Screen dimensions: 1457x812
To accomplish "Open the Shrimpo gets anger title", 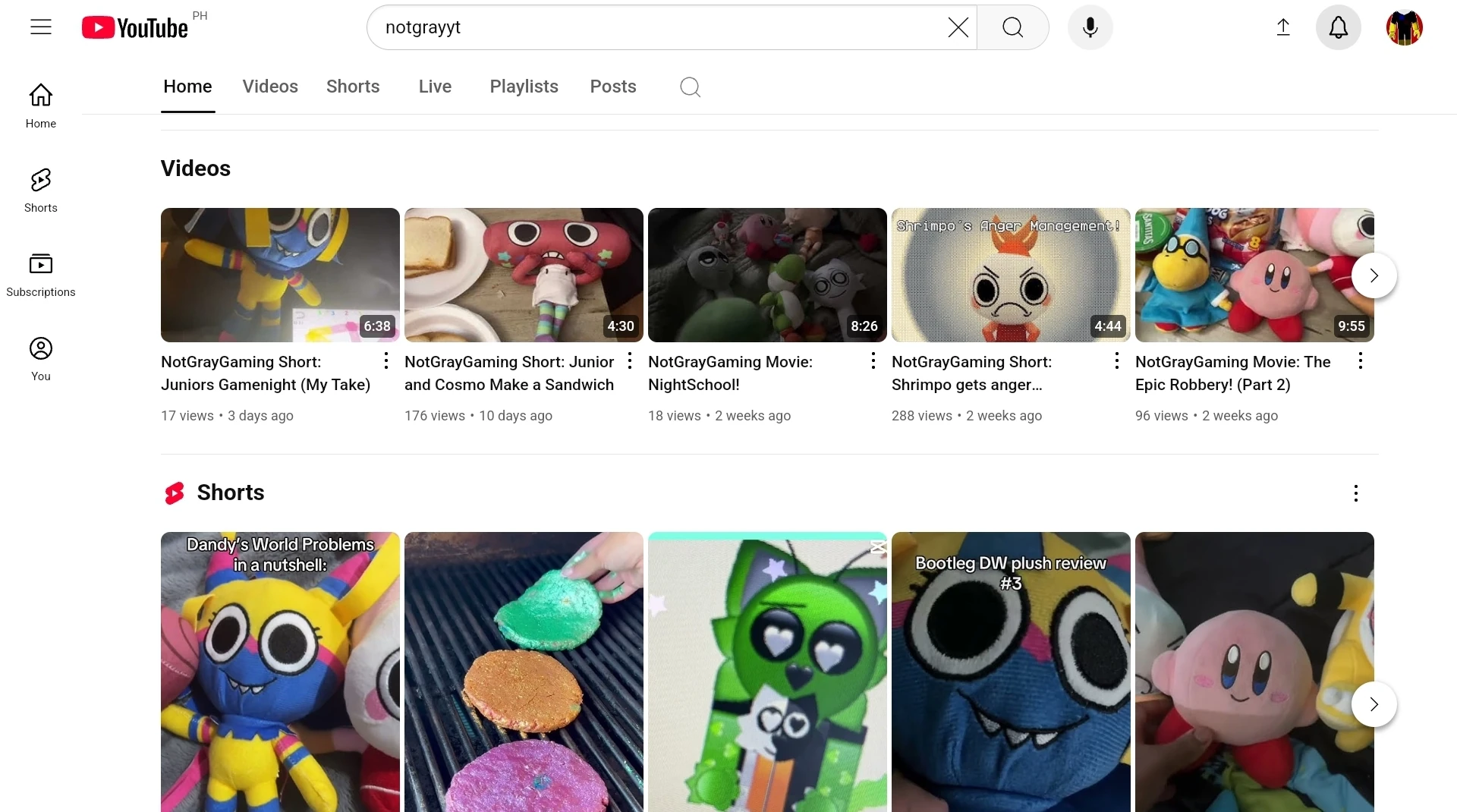I will [971, 373].
